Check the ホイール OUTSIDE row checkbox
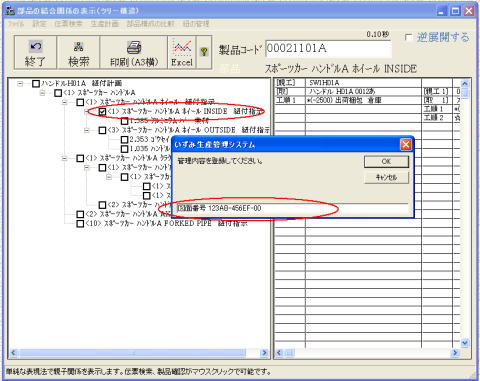The width and height of the screenshot is (480, 381). pos(102,130)
